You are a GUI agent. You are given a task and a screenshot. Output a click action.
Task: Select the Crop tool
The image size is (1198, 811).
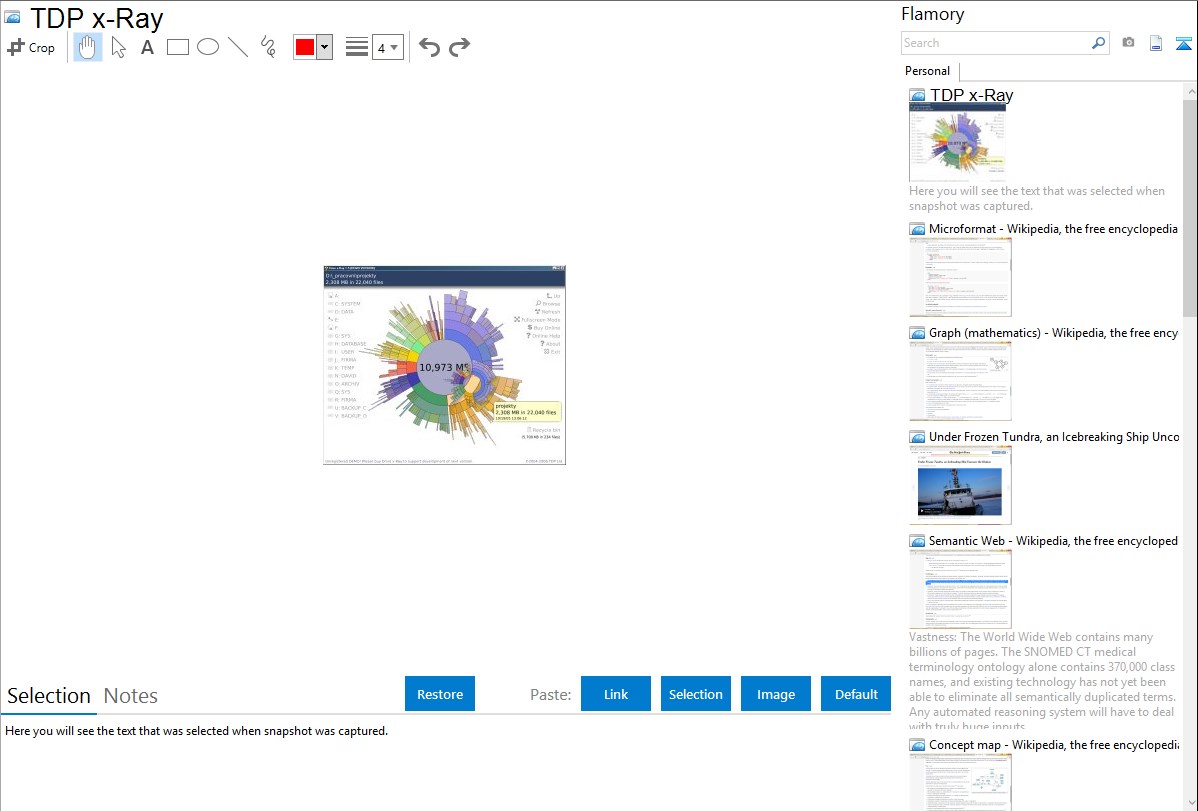[31, 47]
